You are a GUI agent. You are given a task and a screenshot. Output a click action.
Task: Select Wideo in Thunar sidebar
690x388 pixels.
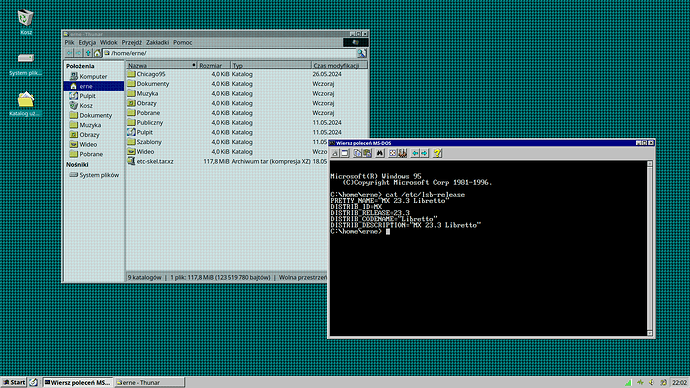click(93, 144)
